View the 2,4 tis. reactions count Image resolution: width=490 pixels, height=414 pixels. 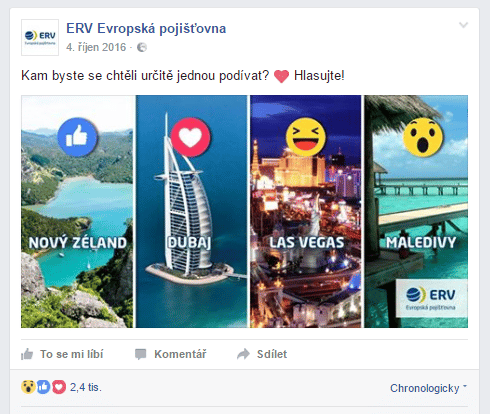click(86, 387)
